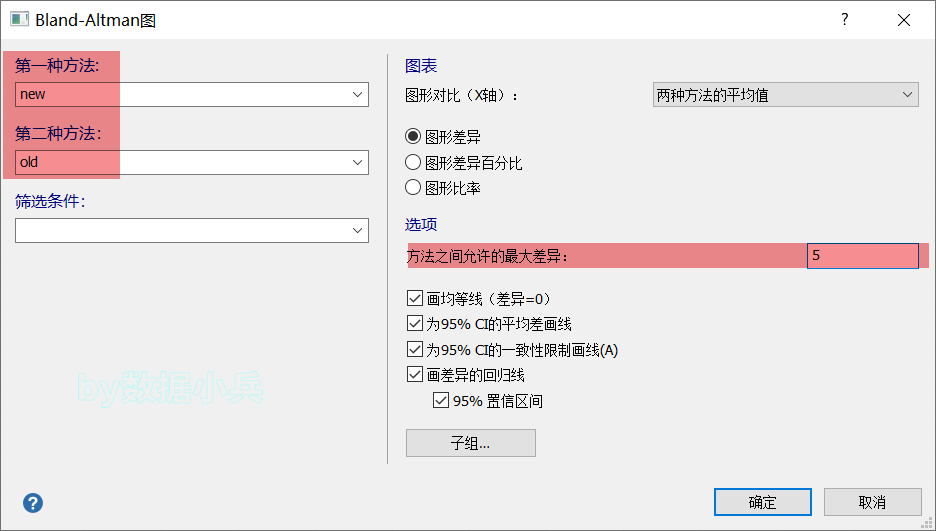Disable 画差异的回归线 checkbox
936x531 pixels.
tap(415, 375)
